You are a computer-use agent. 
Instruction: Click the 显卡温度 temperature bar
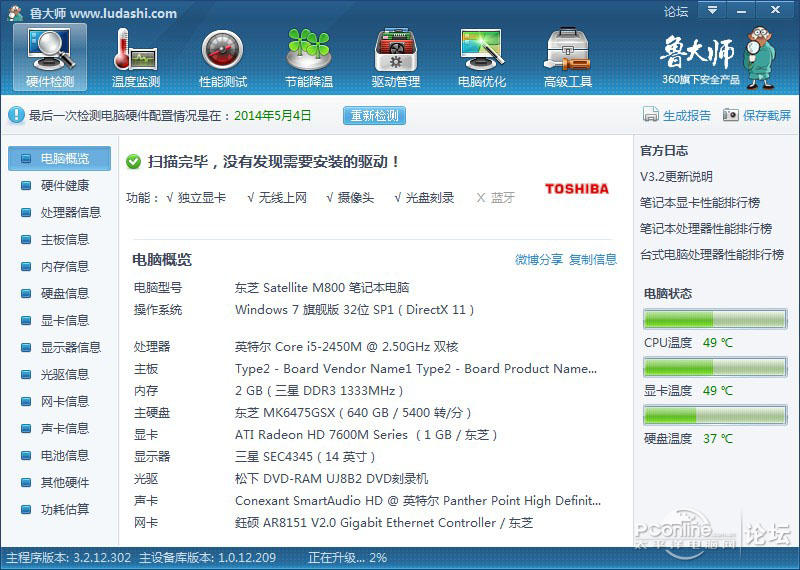[x=715, y=367]
